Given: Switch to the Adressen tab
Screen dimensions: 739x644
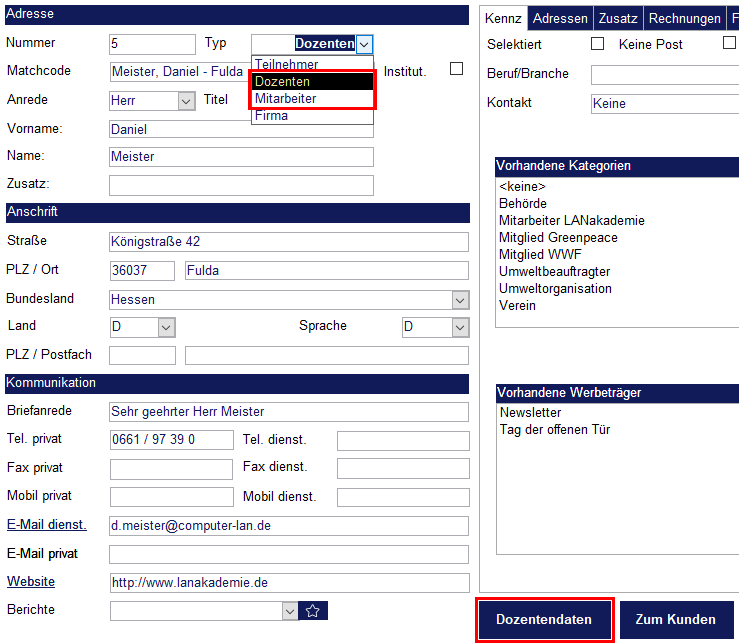Looking at the screenshot, I should point(560,19).
